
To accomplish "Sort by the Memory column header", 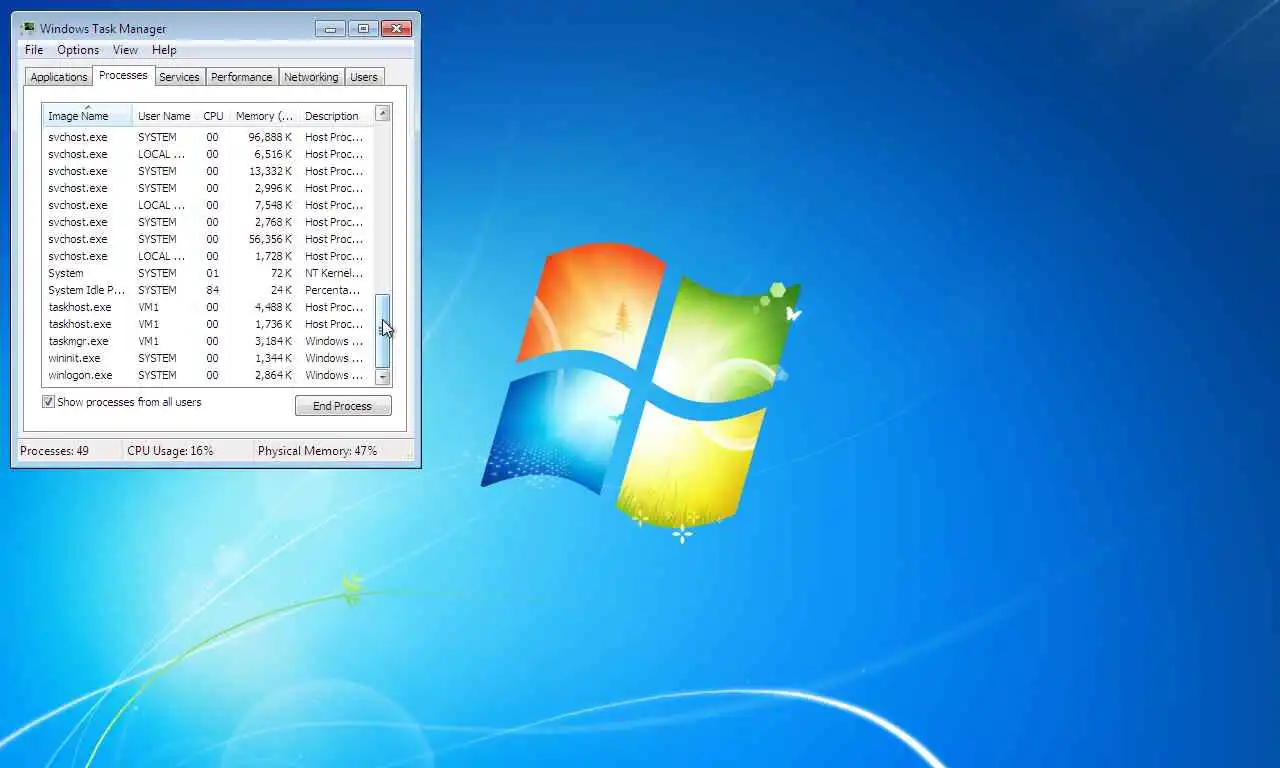I will coord(264,116).
